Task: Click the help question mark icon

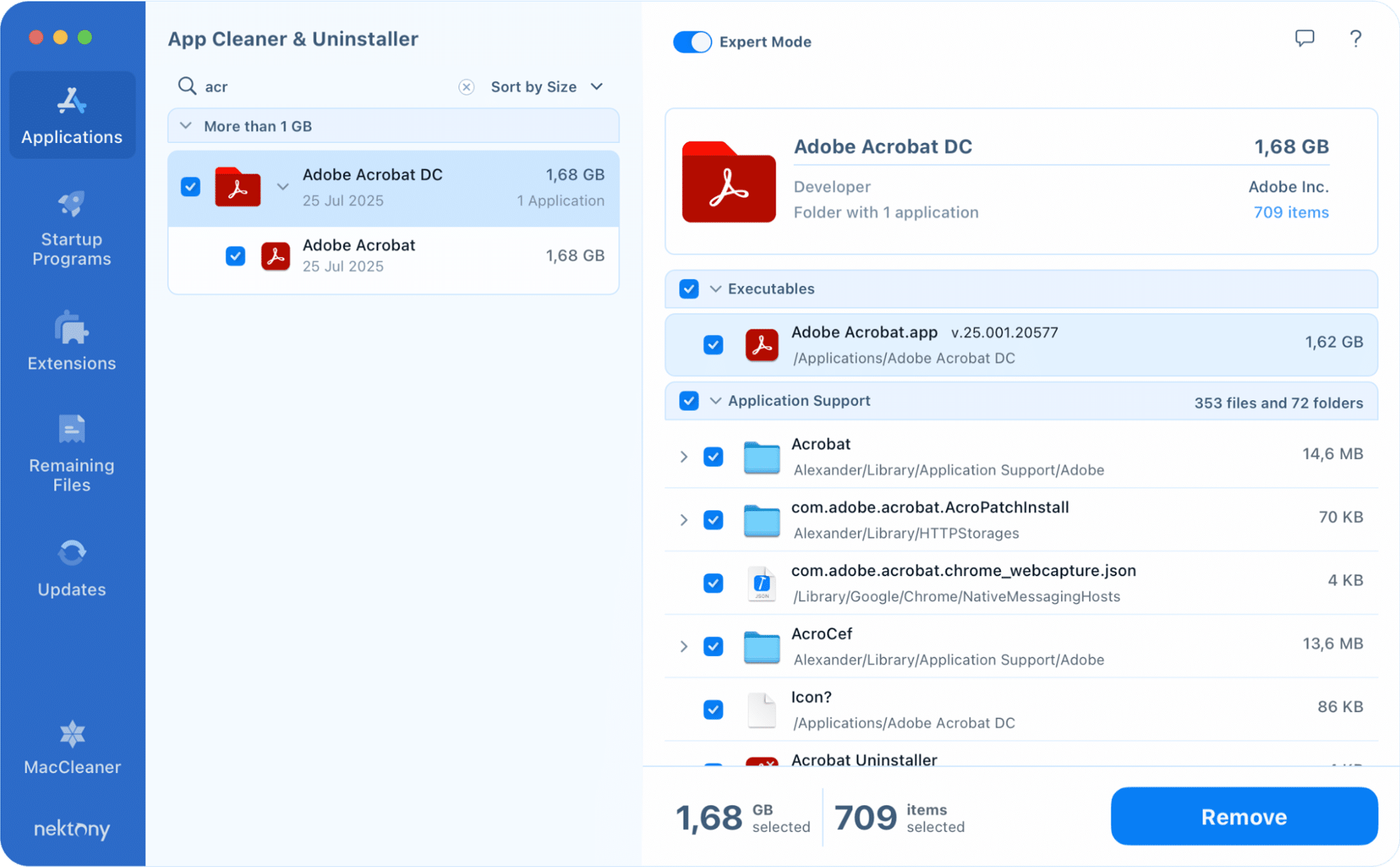Action: tap(1355, 39)
